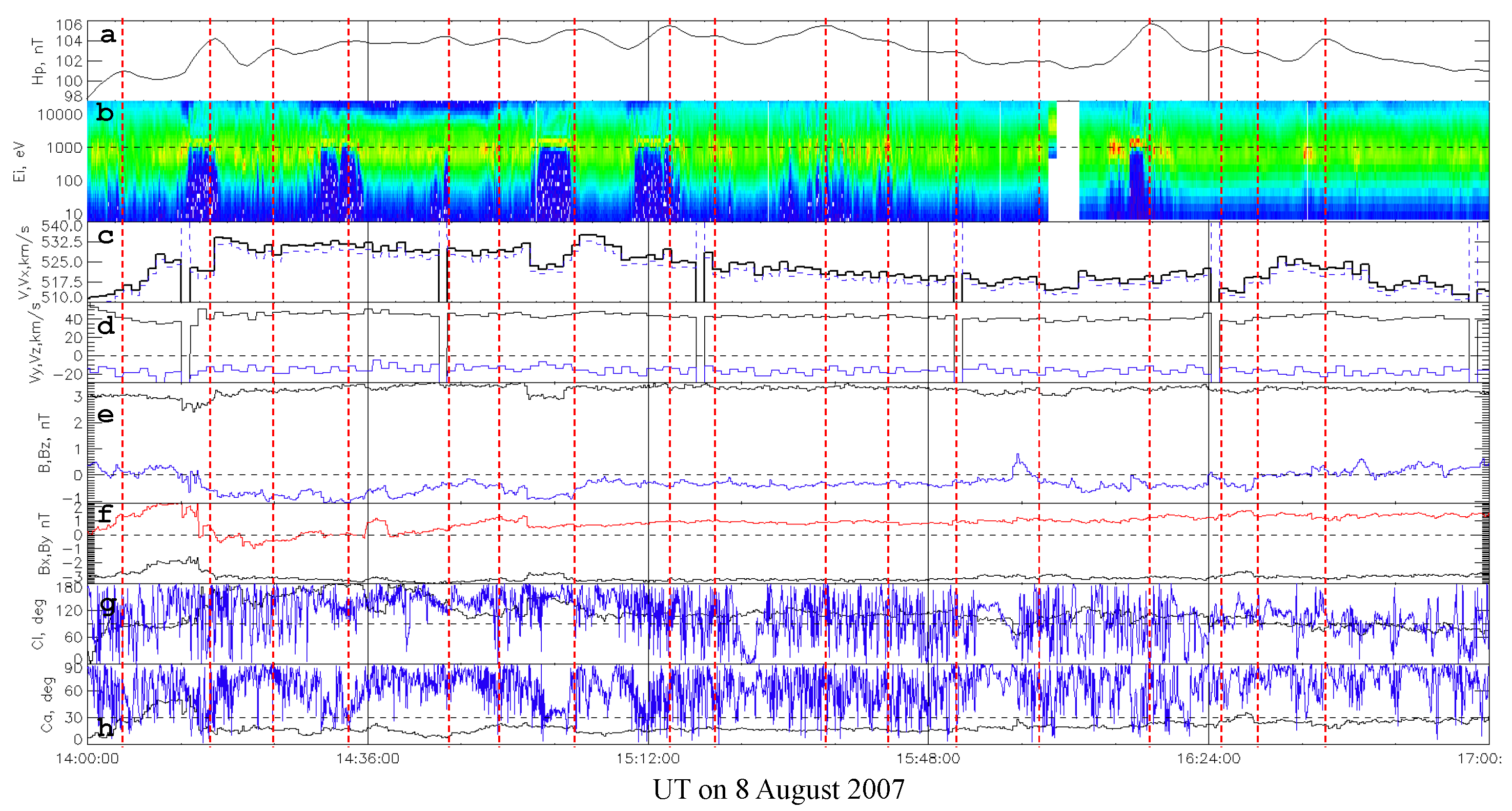Click panel label letter a
The image size is (1512, 811).
108,35
